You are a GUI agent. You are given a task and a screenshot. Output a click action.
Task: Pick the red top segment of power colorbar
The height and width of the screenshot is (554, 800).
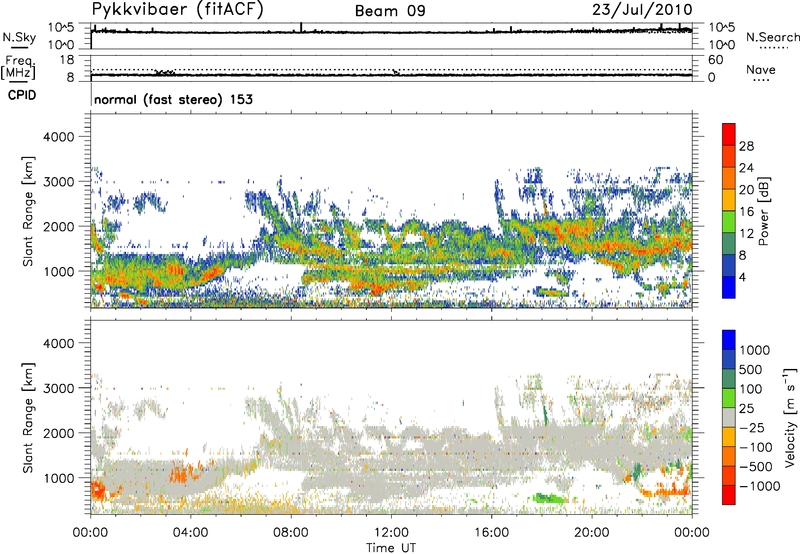pos(729,135)
